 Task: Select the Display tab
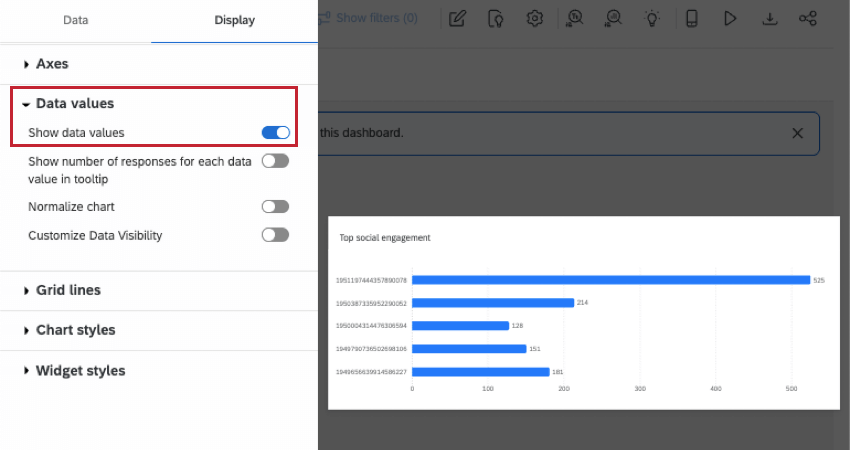234,20
